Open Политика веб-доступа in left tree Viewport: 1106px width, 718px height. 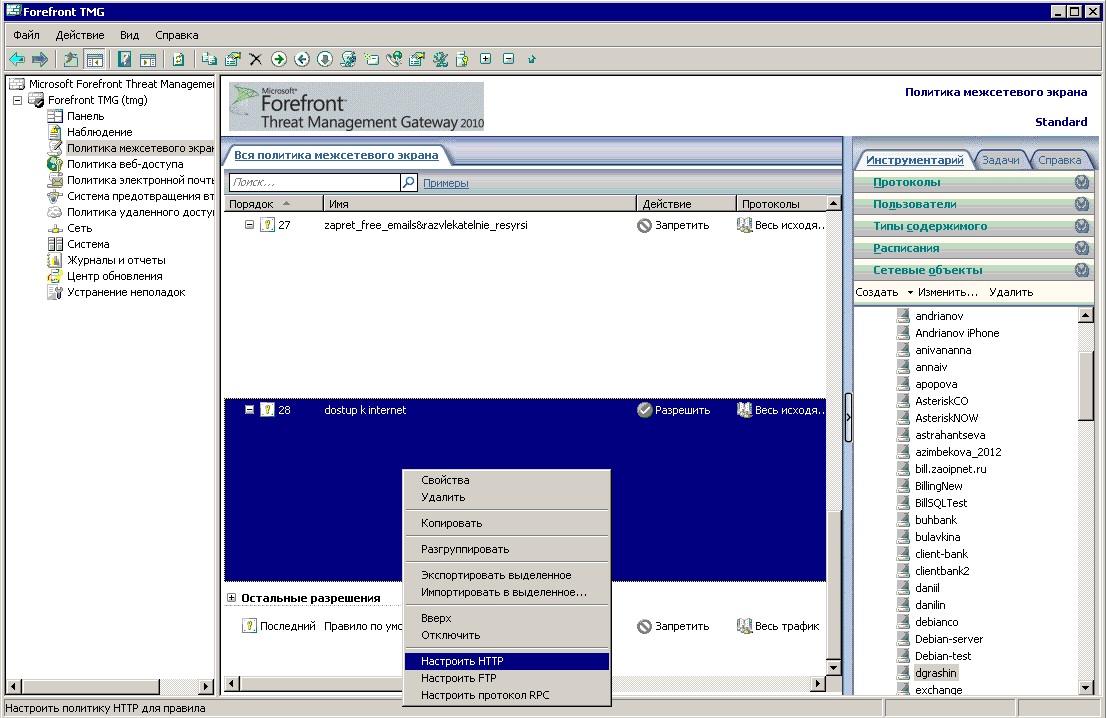pos(124,164)
